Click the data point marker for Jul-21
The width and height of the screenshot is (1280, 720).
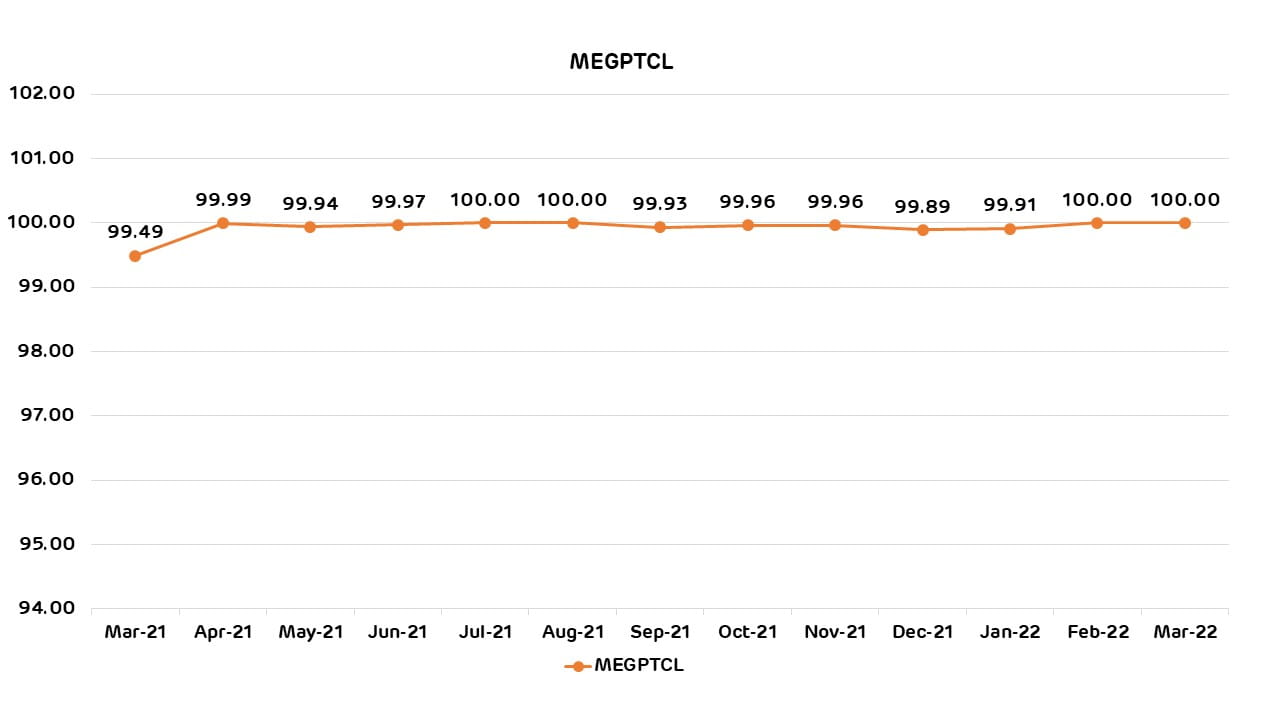point(485,223)
